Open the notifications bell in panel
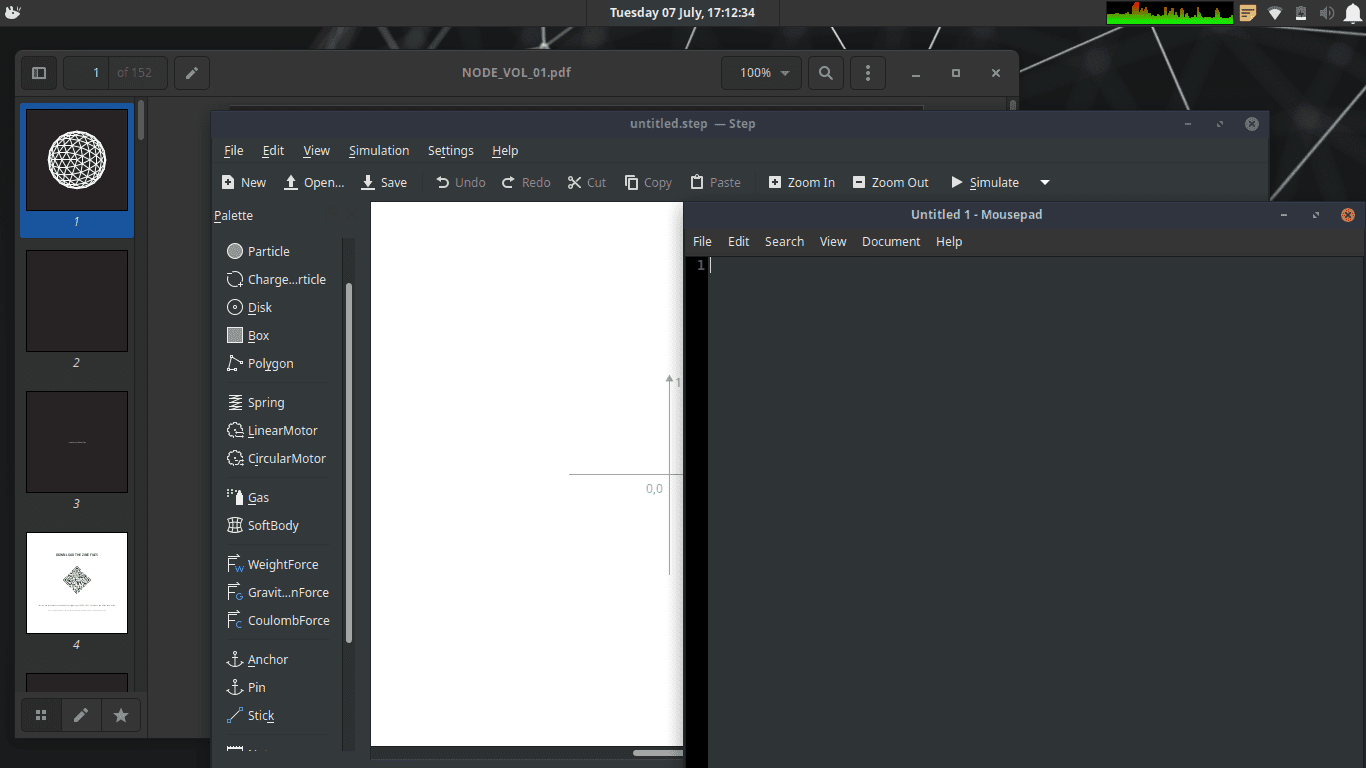Viewport: 1366px width, 768px height. 1353,13
